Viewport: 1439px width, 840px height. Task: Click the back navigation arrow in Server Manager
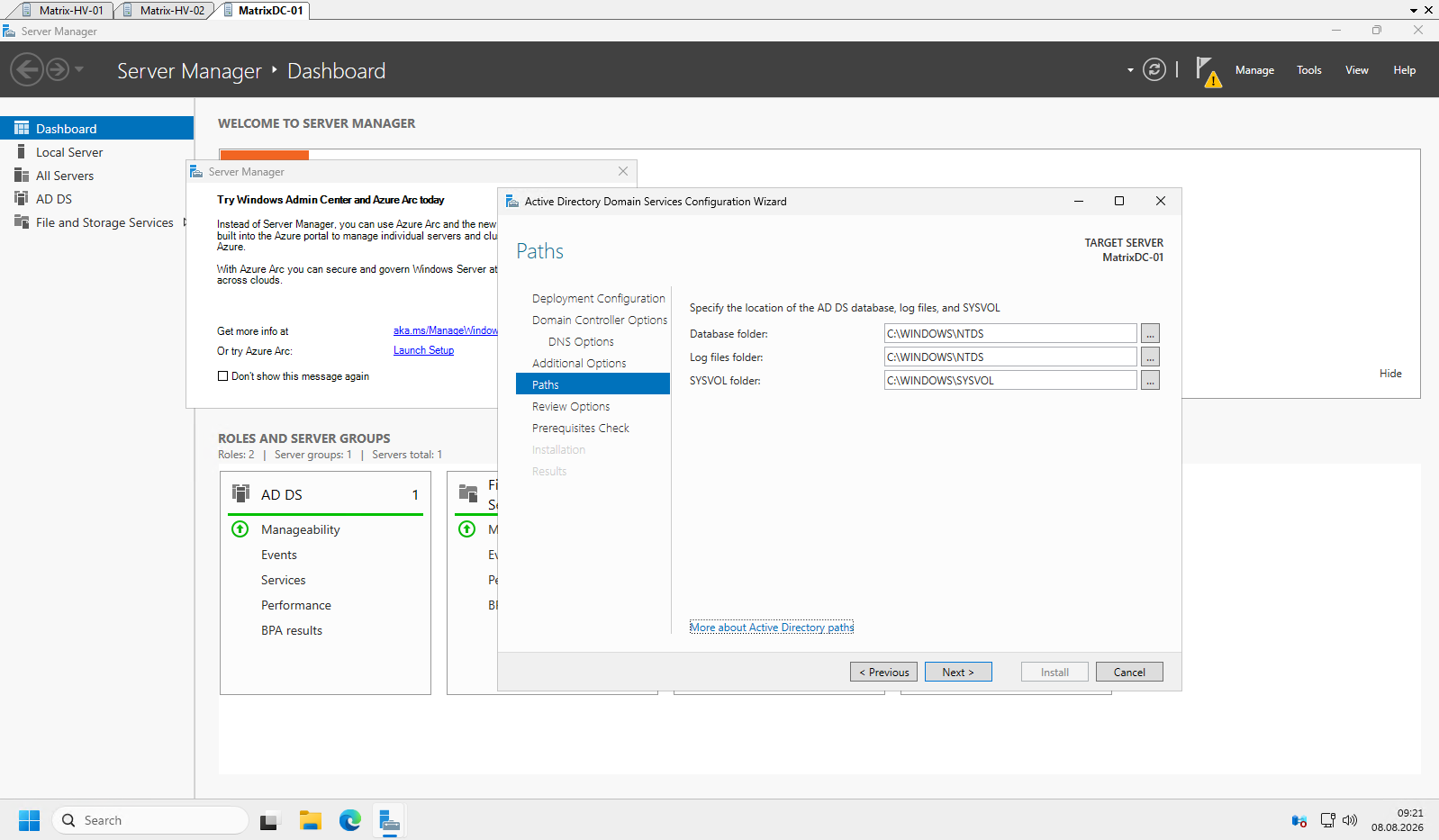coord(27,69)
